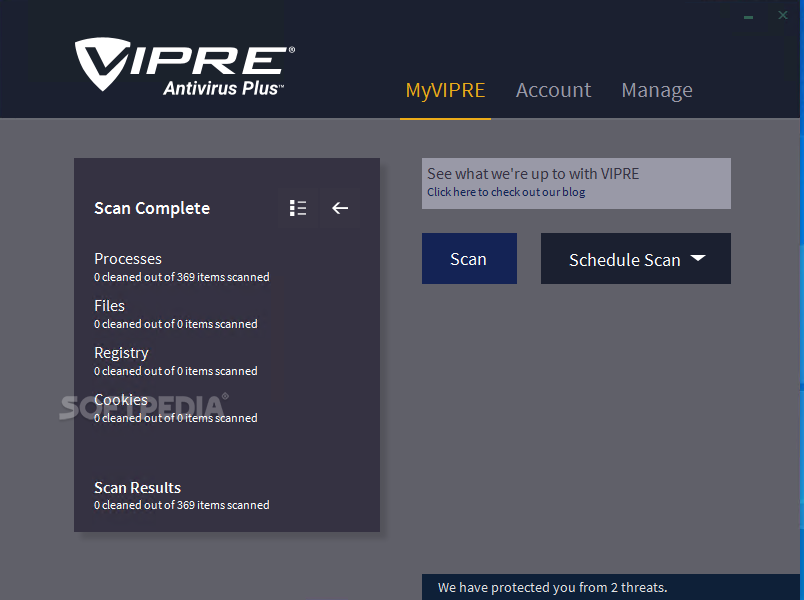
Task: Switch to the MyVIPRE tab
Action: click(x=445, y=90)
